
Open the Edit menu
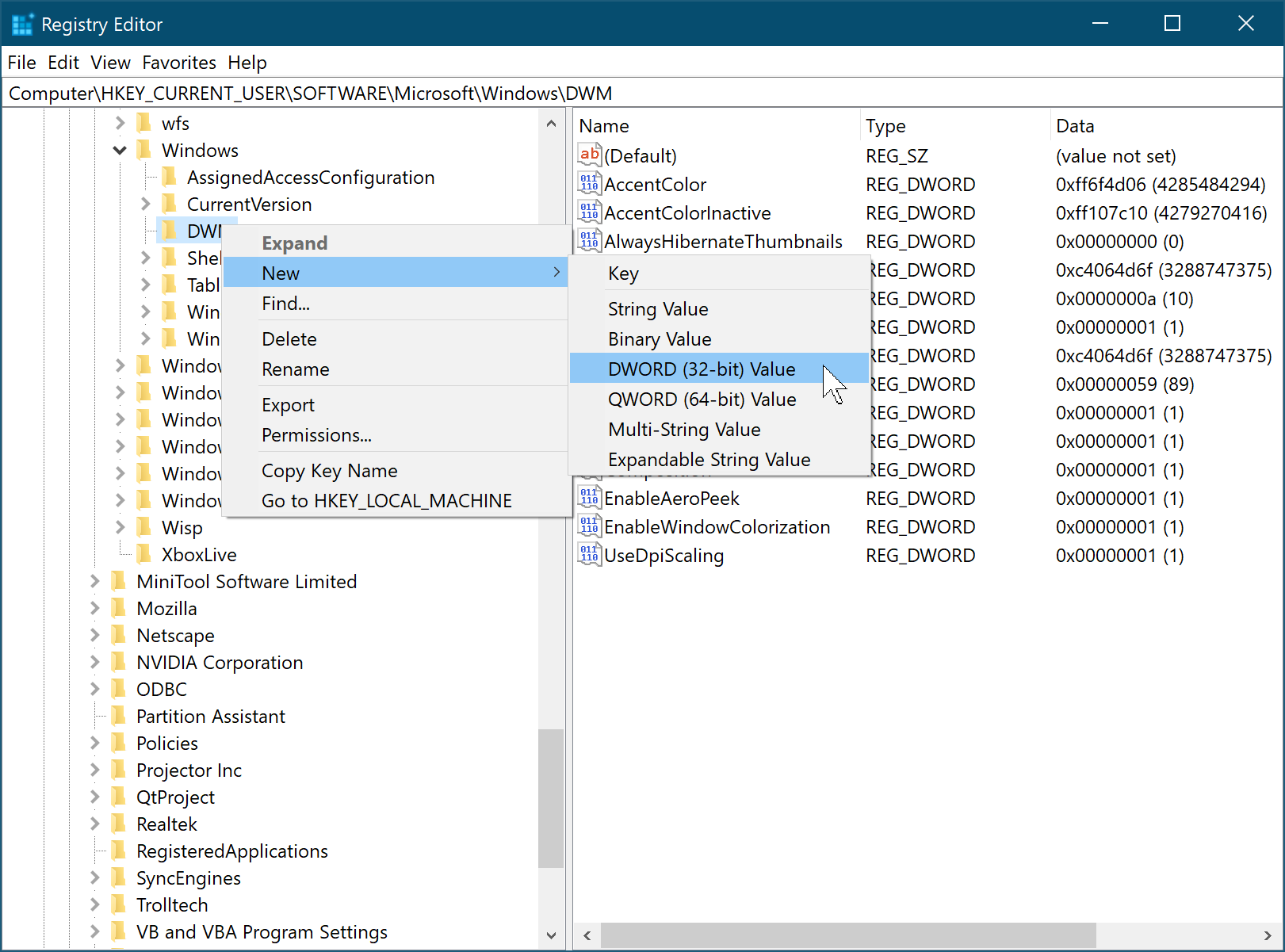coord(63,62)
